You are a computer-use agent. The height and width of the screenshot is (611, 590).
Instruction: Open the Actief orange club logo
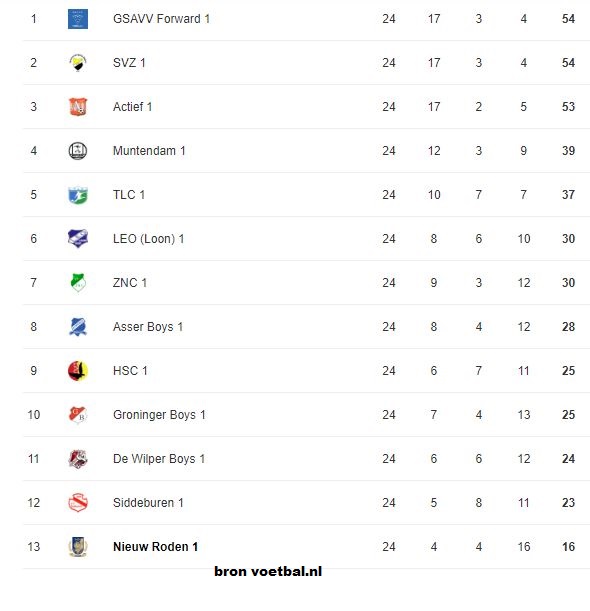click(78, 107)
